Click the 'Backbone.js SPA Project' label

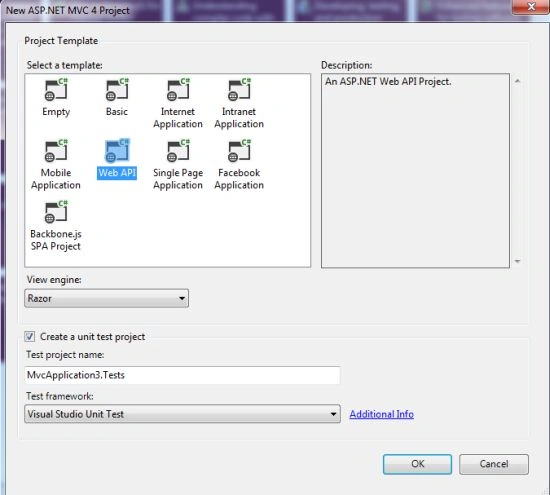point(56,240)
